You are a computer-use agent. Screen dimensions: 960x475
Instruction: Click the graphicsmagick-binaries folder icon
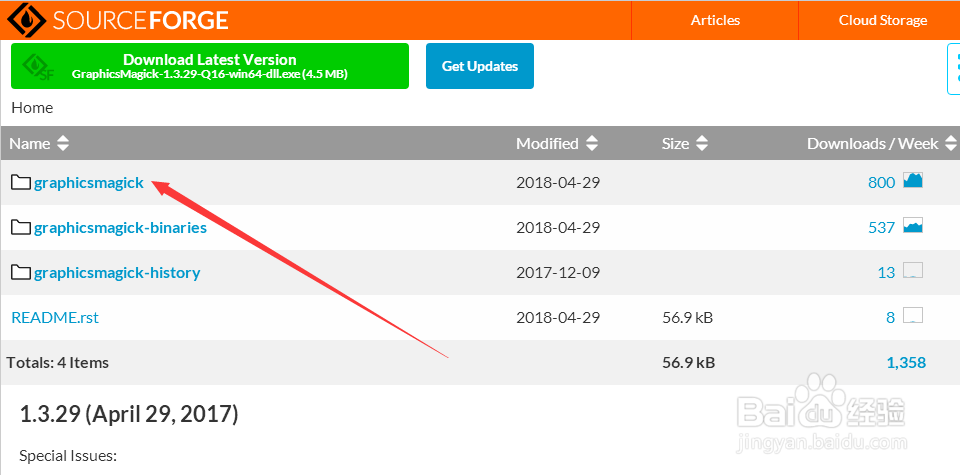click(x=21, y=227)
